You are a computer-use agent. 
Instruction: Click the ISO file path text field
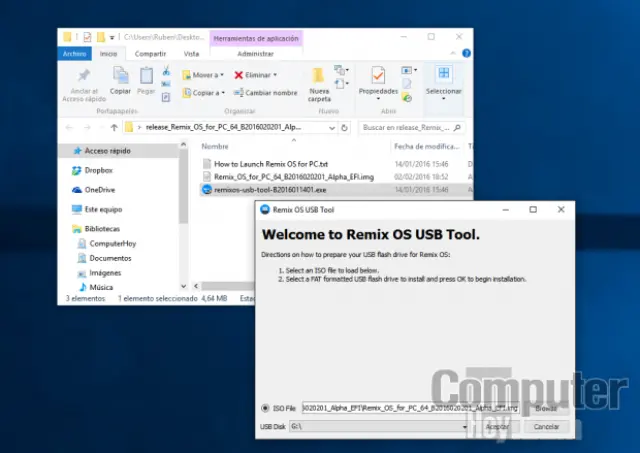(x=410, y=408)
